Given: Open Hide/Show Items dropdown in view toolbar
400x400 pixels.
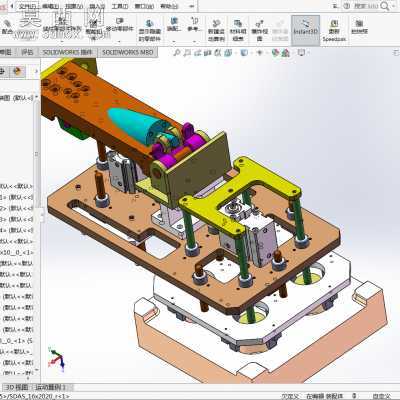Looking at the screenshot, I should coord(260,53).
